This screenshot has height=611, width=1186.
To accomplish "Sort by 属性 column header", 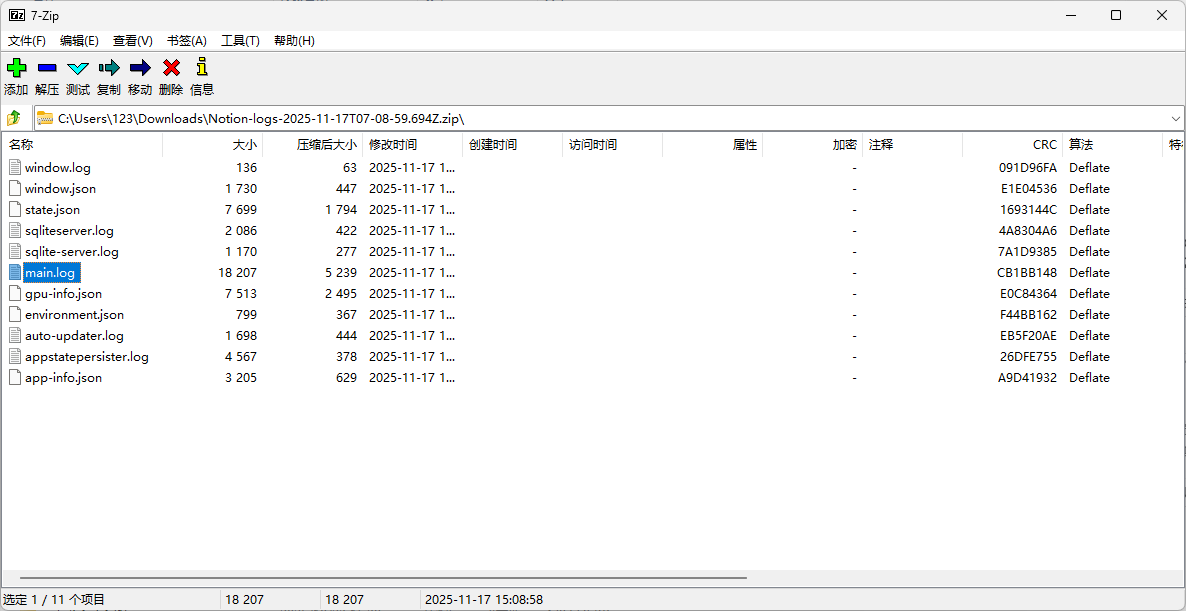I will click(713, 144).
